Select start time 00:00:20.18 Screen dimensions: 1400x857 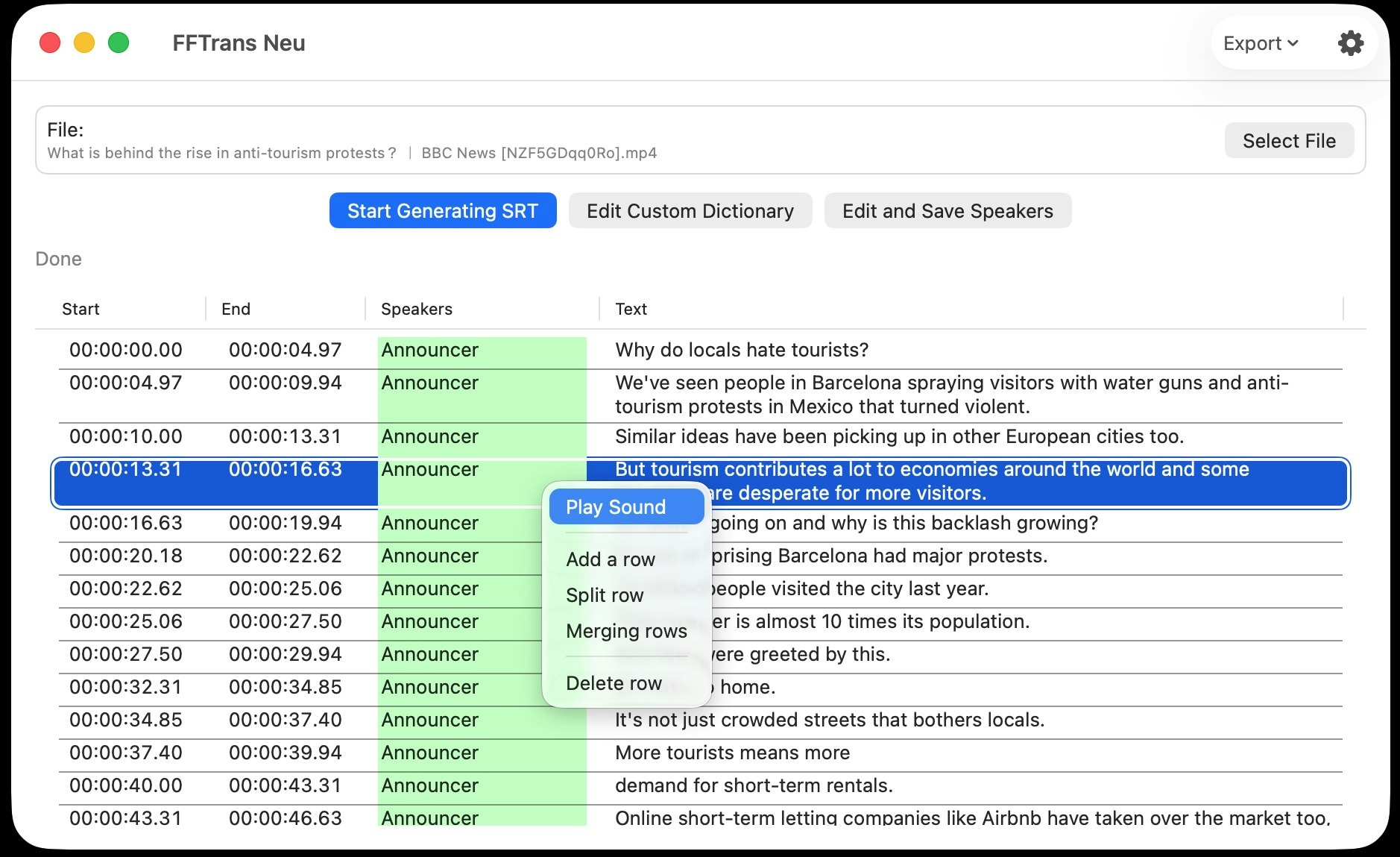126,556
